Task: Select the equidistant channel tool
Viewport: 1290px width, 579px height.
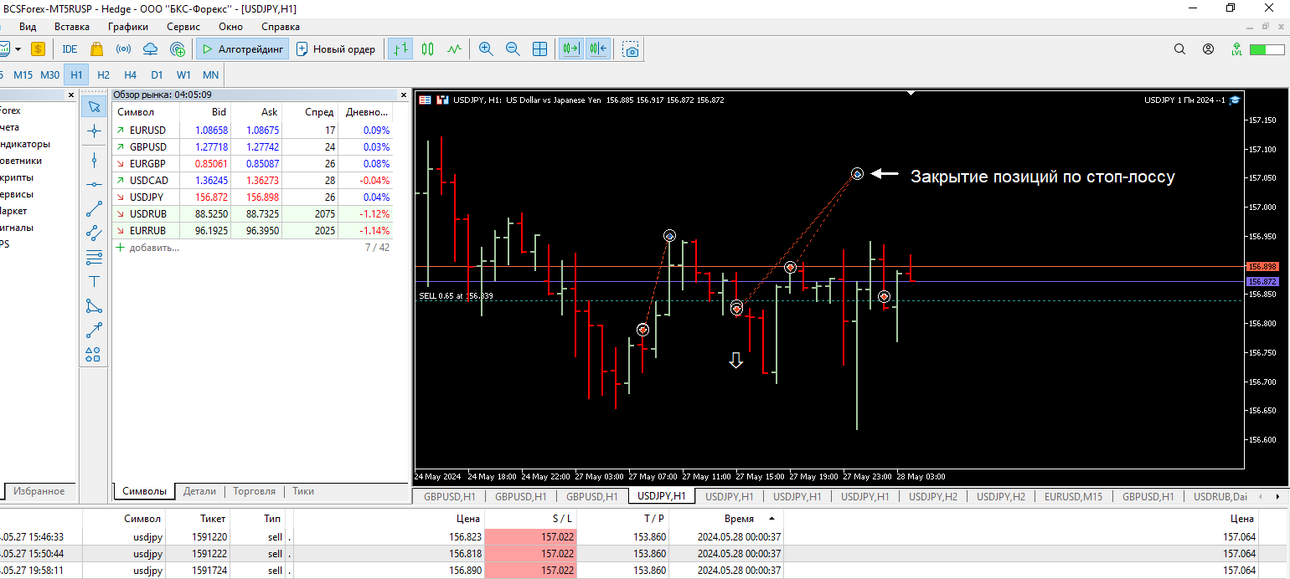Action: coord(94,233)
